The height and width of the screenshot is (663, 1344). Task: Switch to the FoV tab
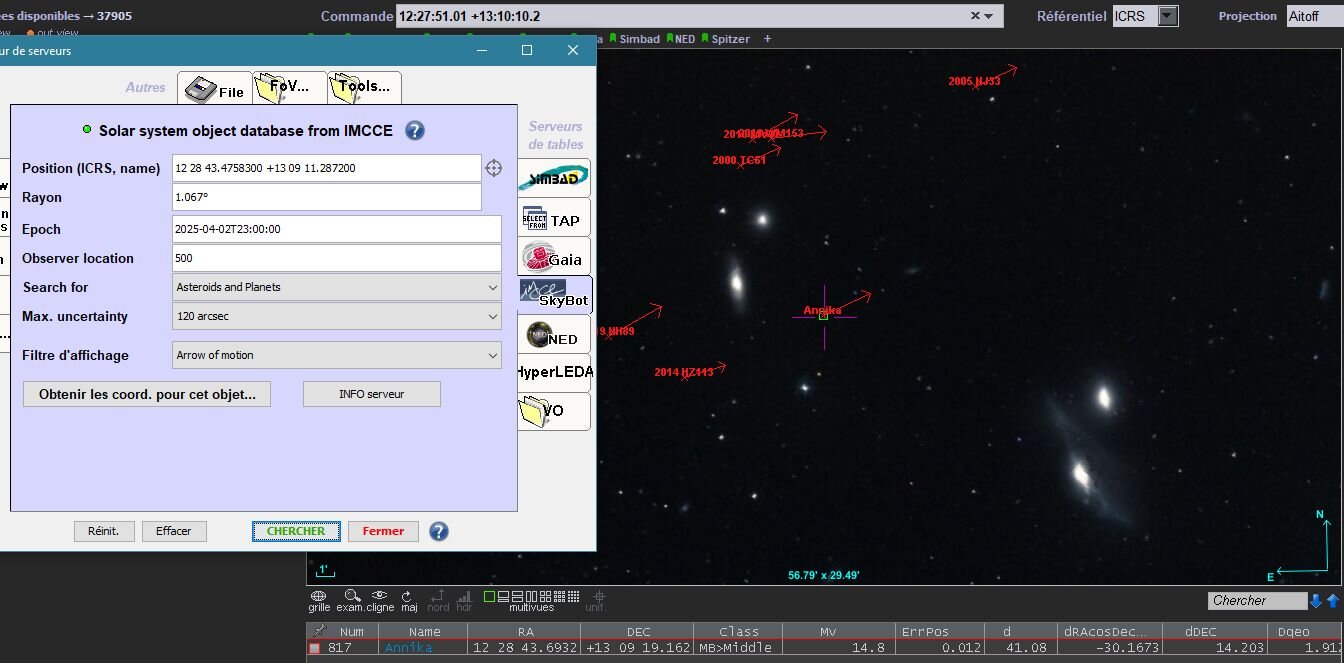coord(290,87)
